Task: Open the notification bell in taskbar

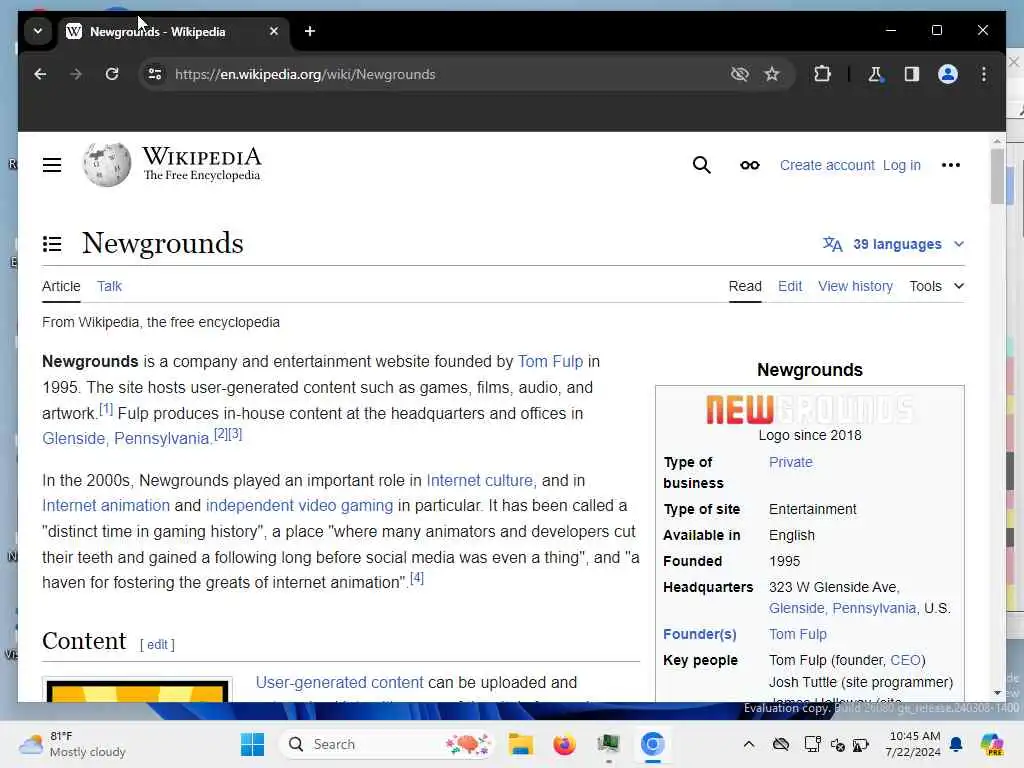Action: click(956, 744)
